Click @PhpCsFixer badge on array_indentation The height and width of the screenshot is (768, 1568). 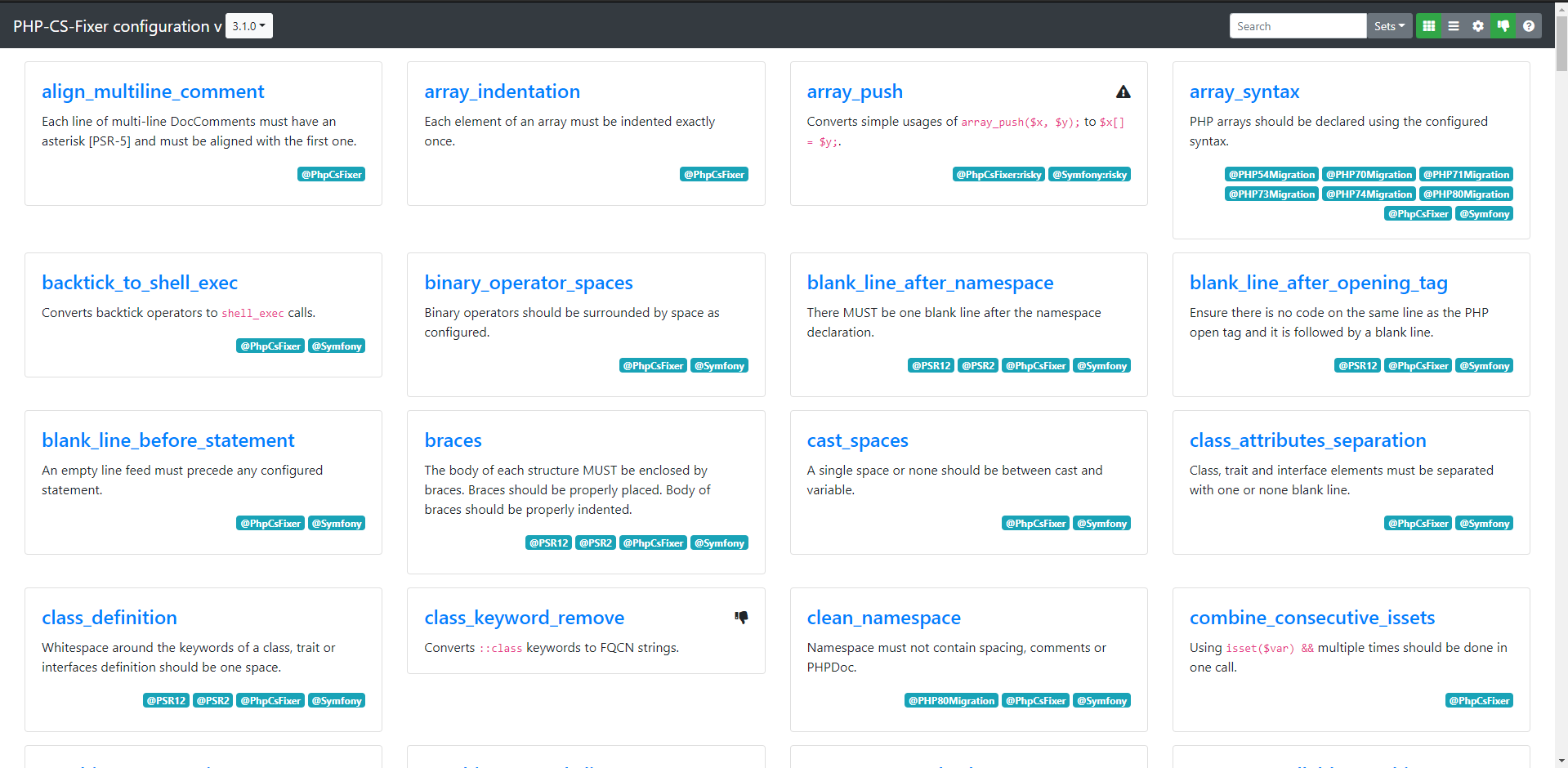pyautogui.click(x=714, y=175)
